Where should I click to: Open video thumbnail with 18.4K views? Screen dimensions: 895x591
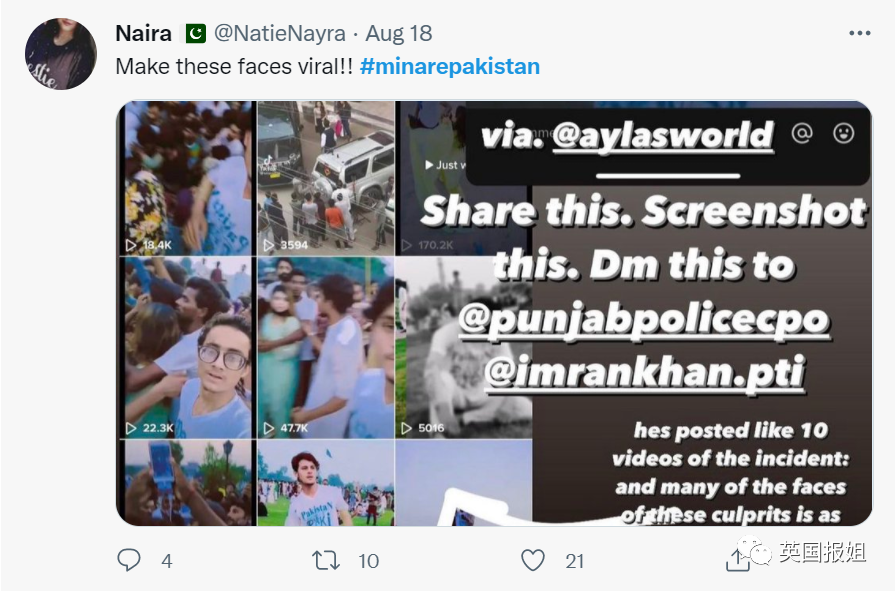pos(186,178)
